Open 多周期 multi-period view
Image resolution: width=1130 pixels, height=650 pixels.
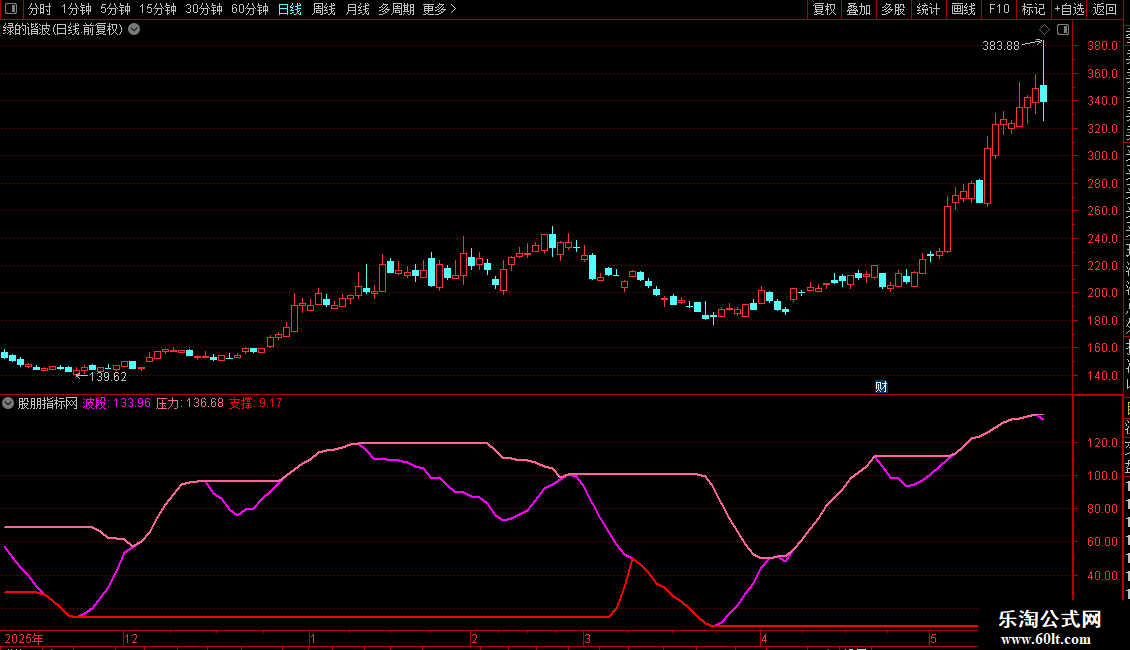coord(396,9)
